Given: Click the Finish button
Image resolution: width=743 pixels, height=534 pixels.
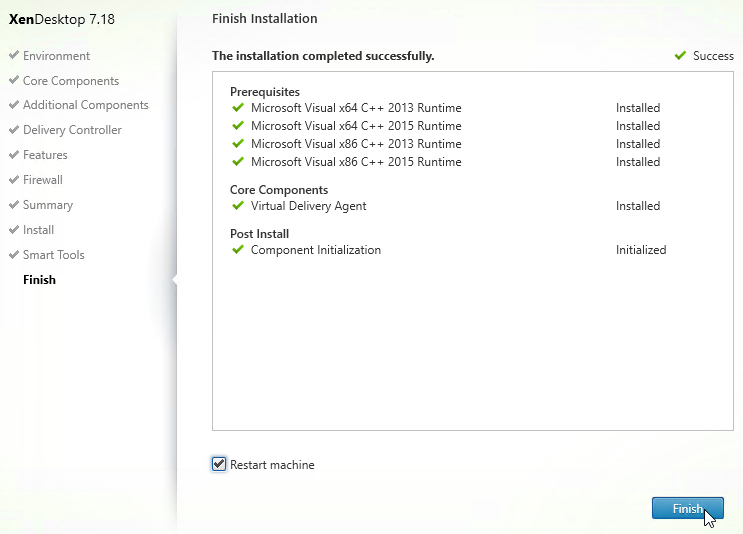Looking at the screenshot, I should (x=688, y=508).
